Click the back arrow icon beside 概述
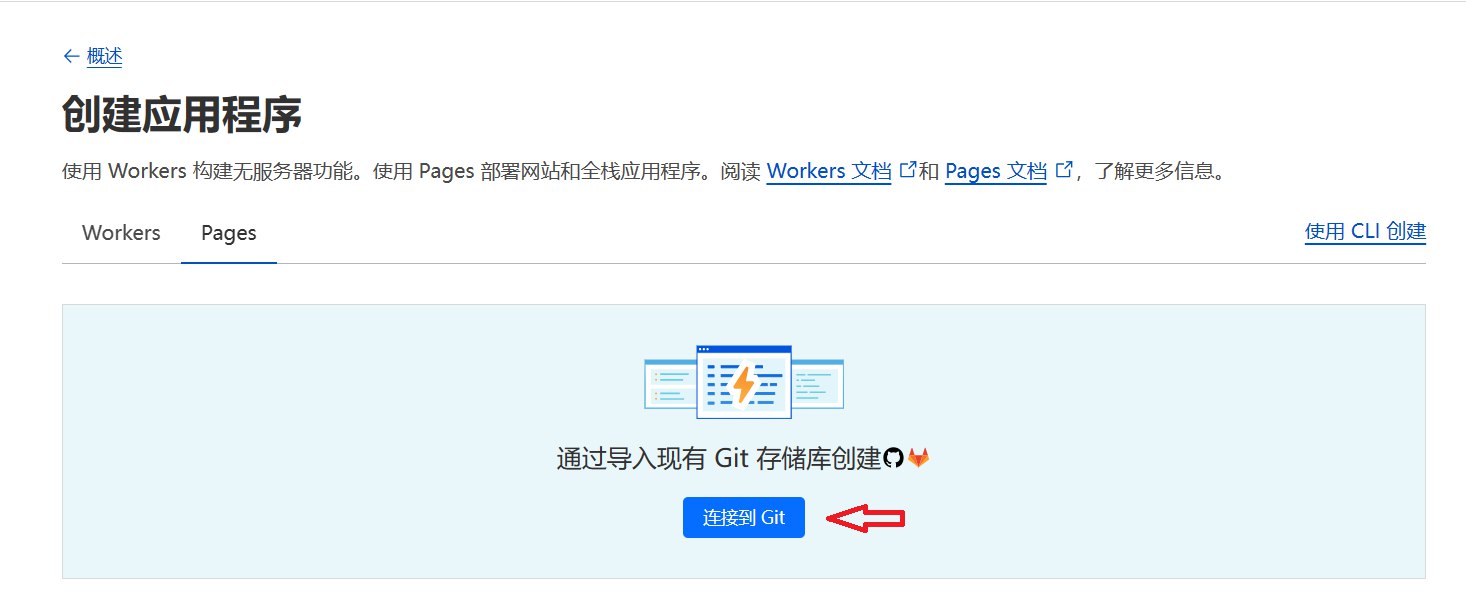 [x=71, y=57]
